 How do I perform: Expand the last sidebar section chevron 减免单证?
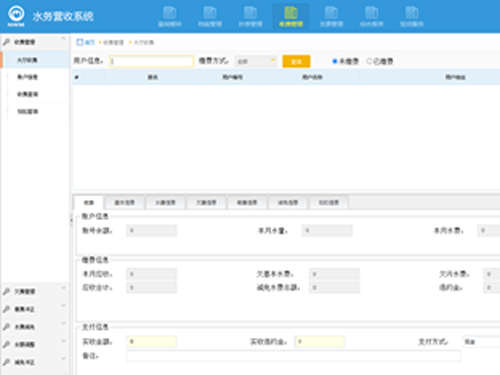(63, 359)
